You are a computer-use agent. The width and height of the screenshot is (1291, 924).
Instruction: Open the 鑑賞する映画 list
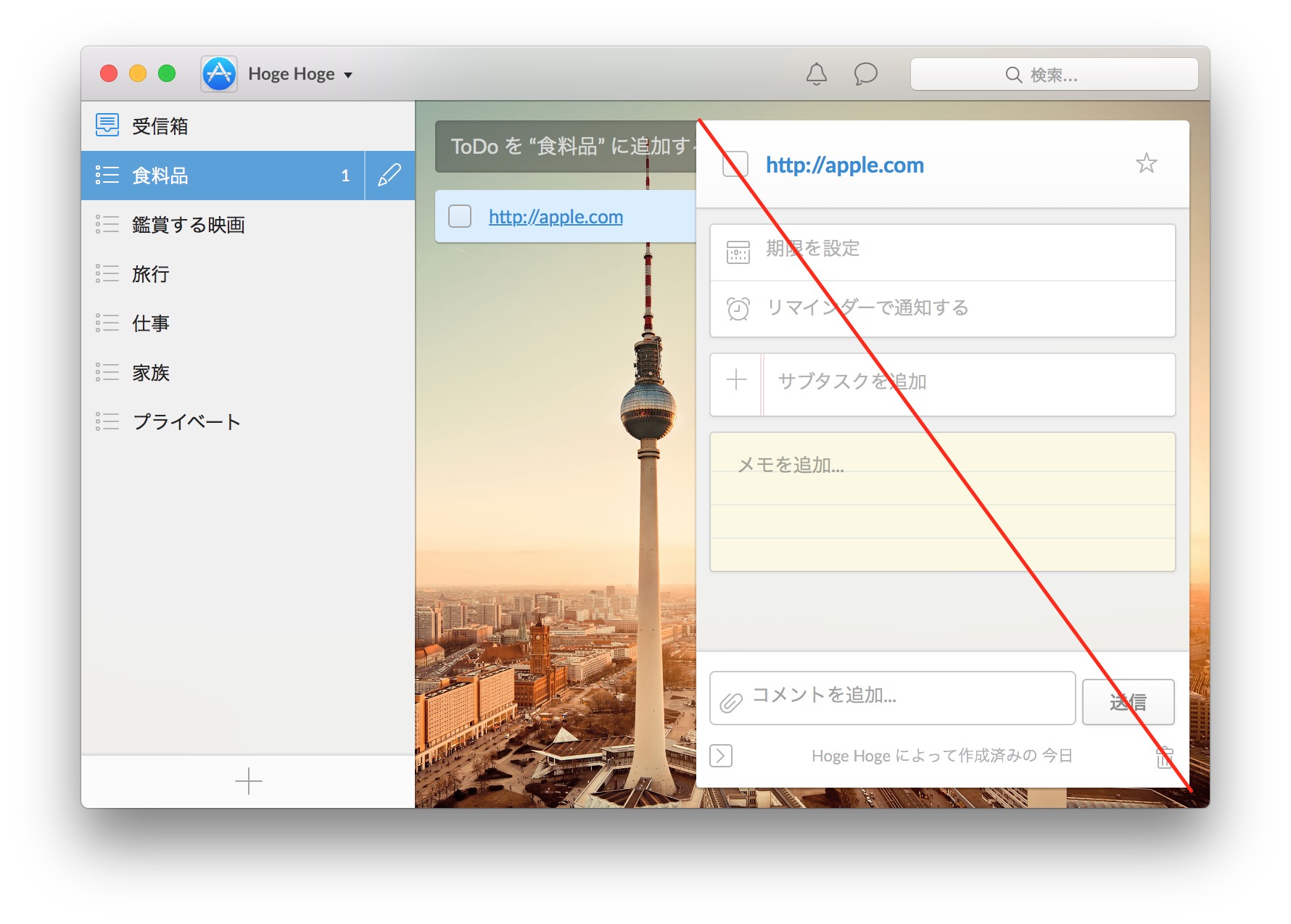248,225
